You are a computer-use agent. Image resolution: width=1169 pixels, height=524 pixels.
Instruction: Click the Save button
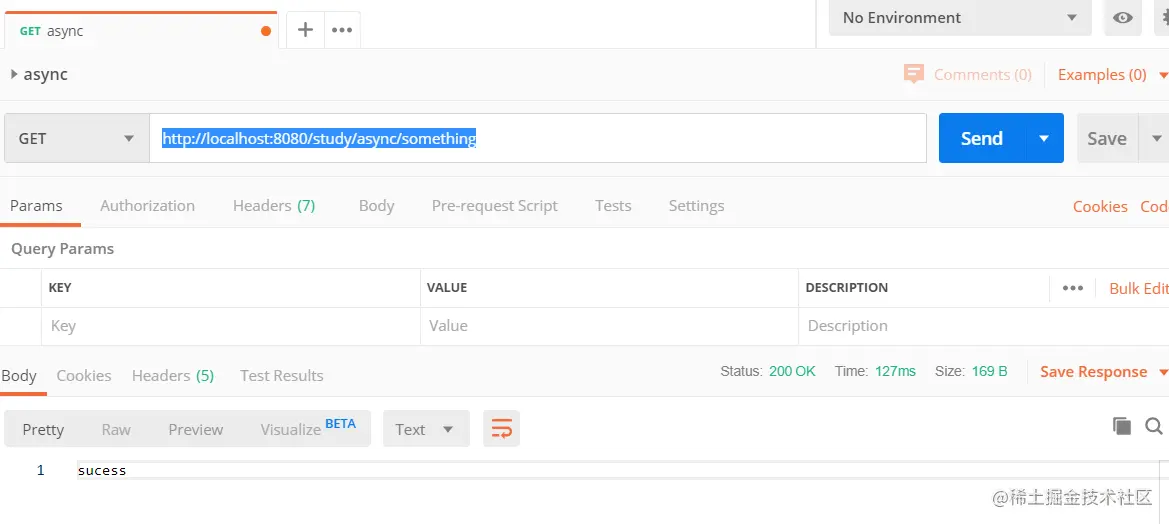point(1107,138)
